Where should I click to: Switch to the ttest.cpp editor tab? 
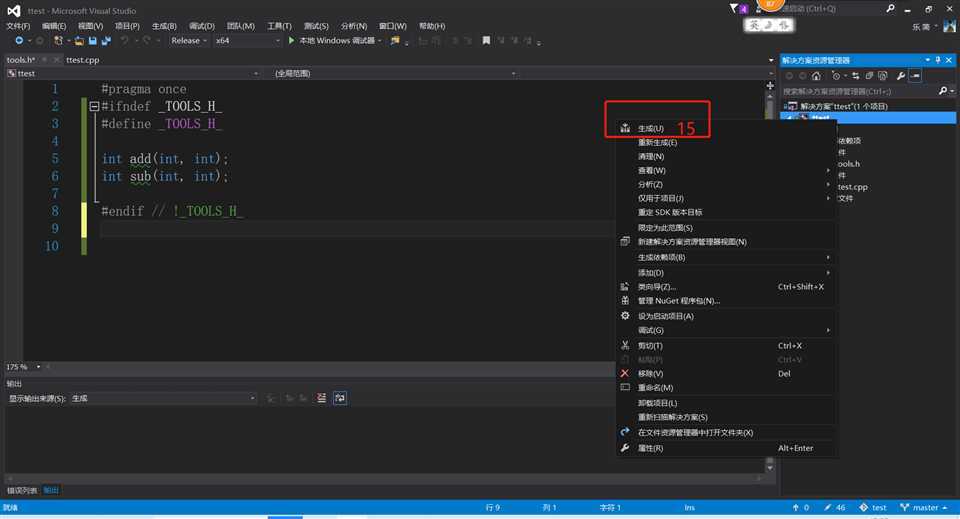[x=83, y=60]
